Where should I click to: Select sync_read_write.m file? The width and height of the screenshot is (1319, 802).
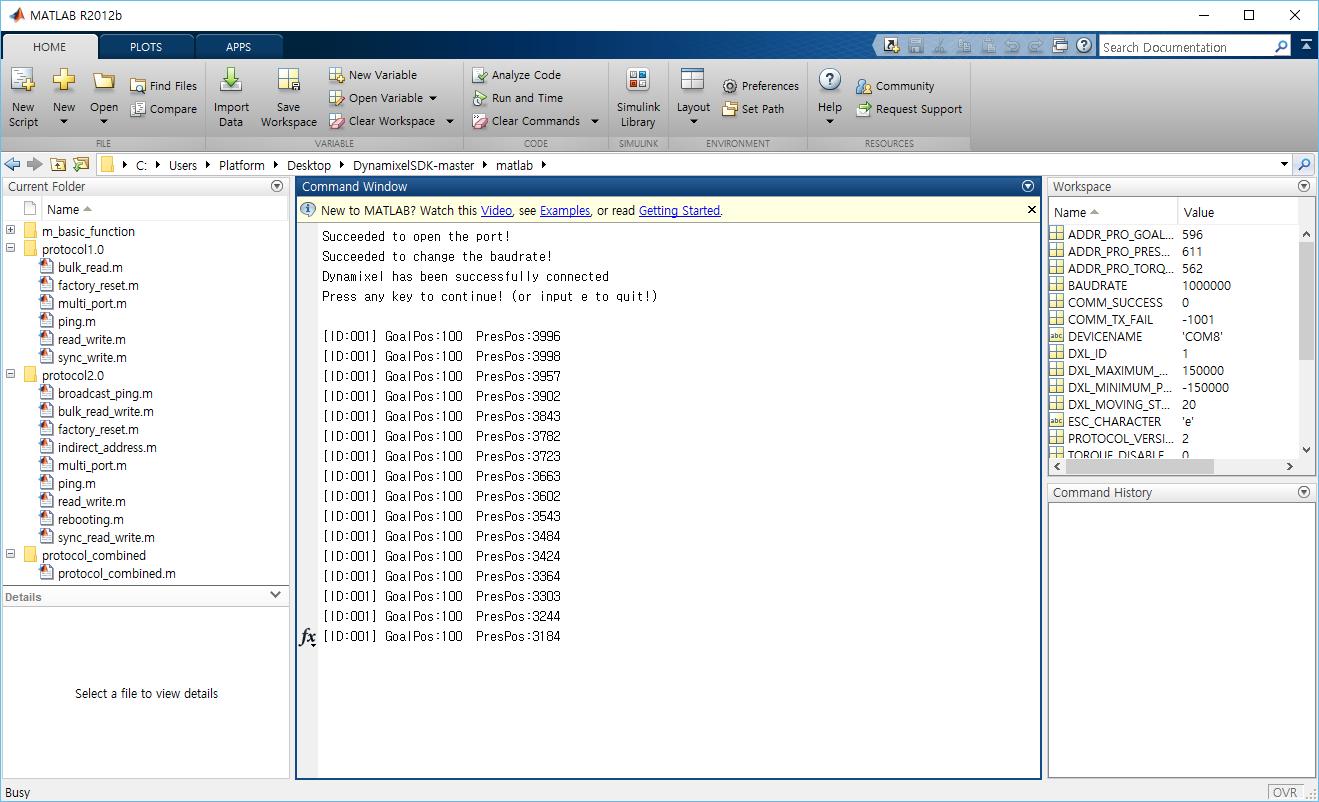106,537
